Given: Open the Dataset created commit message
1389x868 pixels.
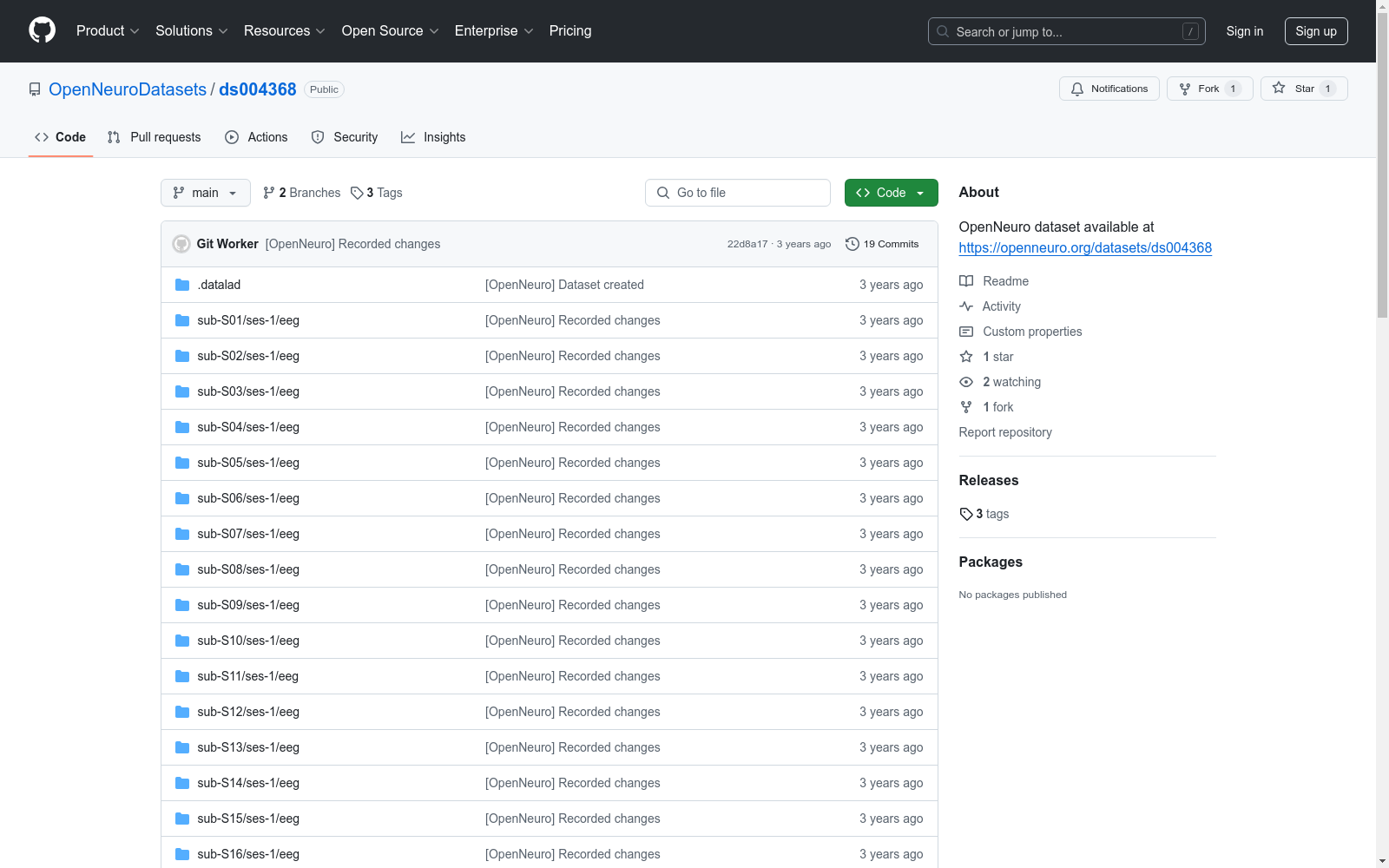Looking at the screenshot, I should pos(564,285).
